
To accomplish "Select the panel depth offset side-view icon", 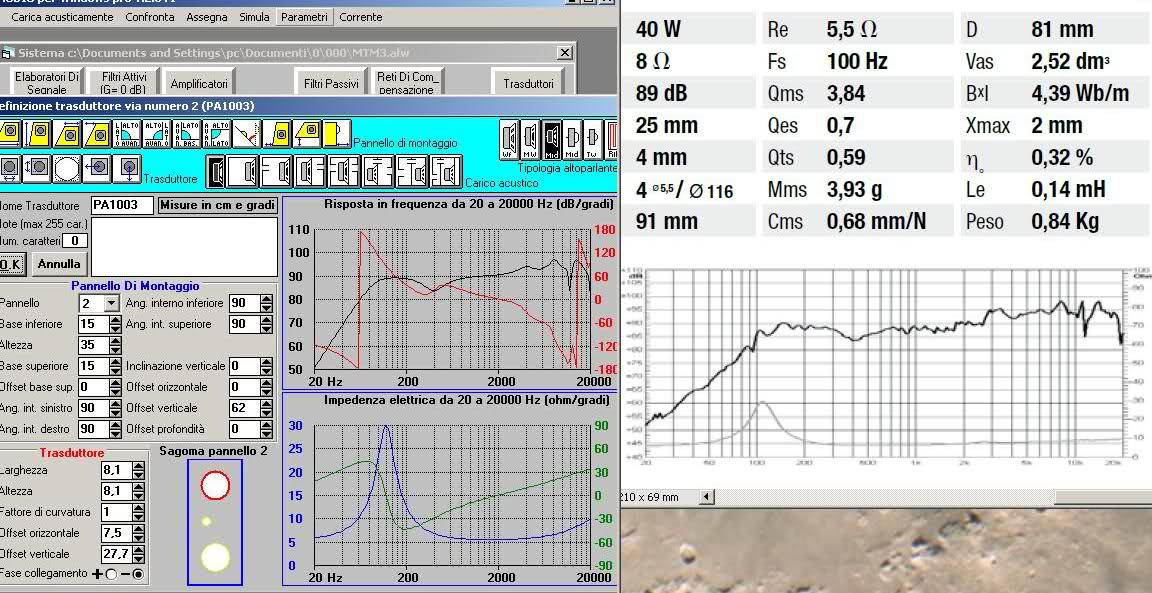I will coord(336,134).
